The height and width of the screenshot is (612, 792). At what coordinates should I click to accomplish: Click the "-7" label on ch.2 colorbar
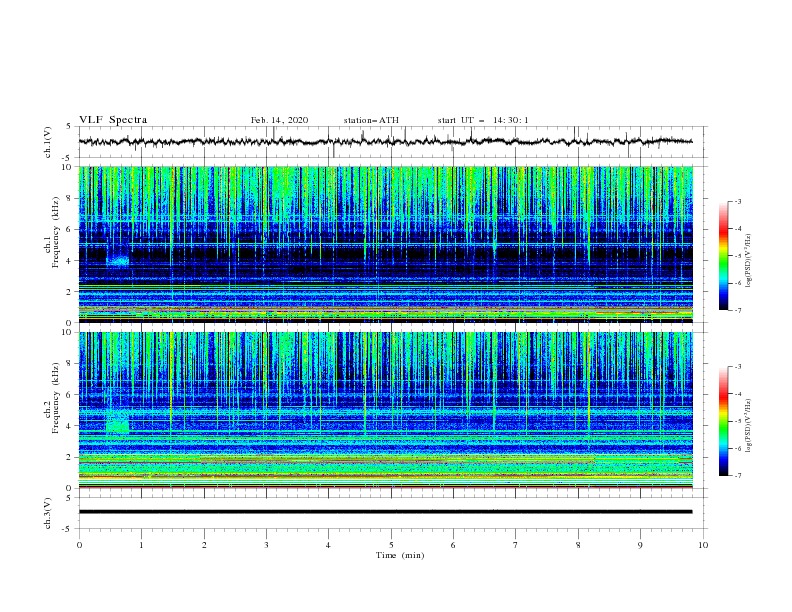click(x=737, y=476)
